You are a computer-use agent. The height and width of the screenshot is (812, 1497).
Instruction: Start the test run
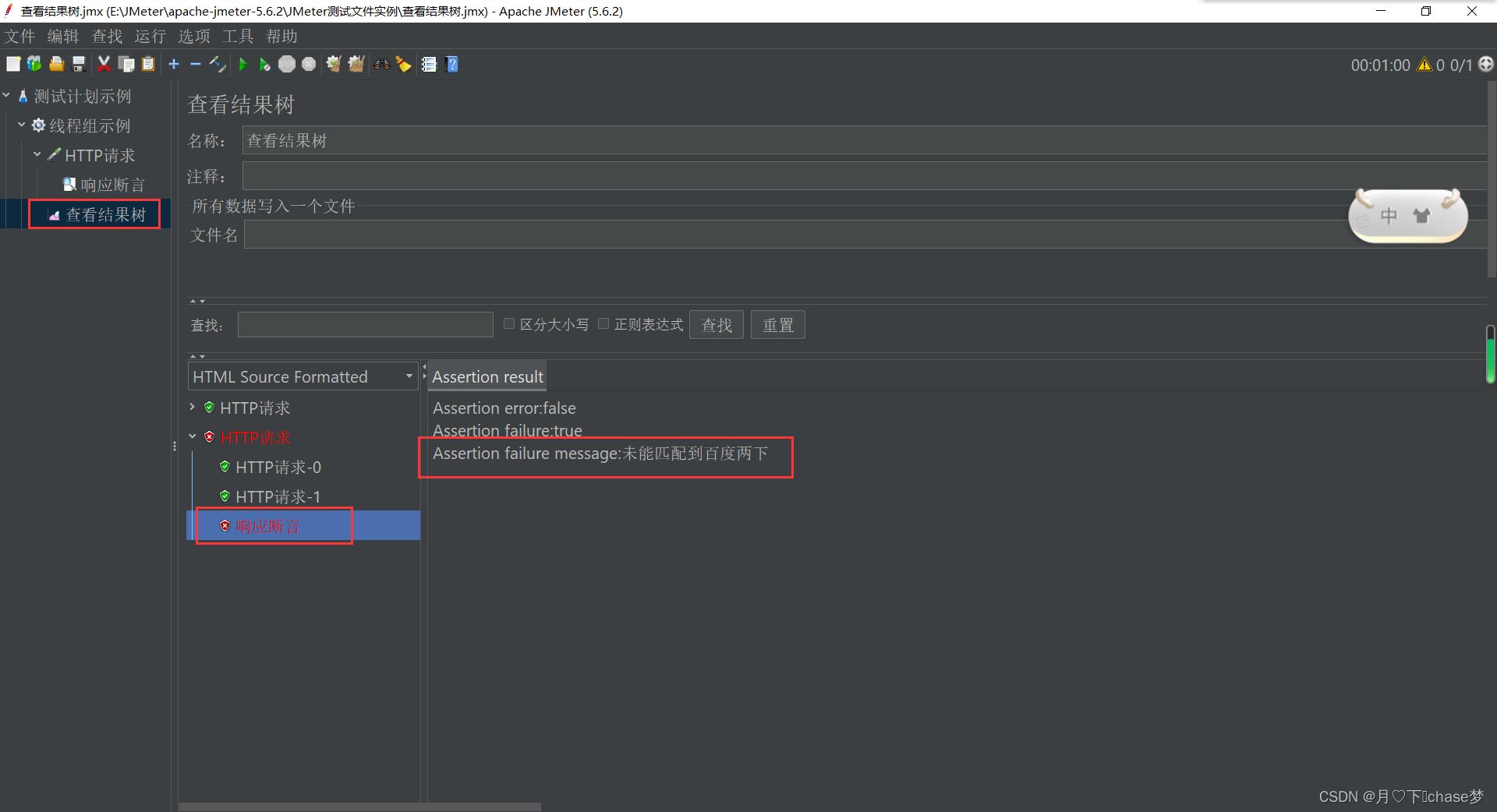pyautogui.click(x=243, y=65)
